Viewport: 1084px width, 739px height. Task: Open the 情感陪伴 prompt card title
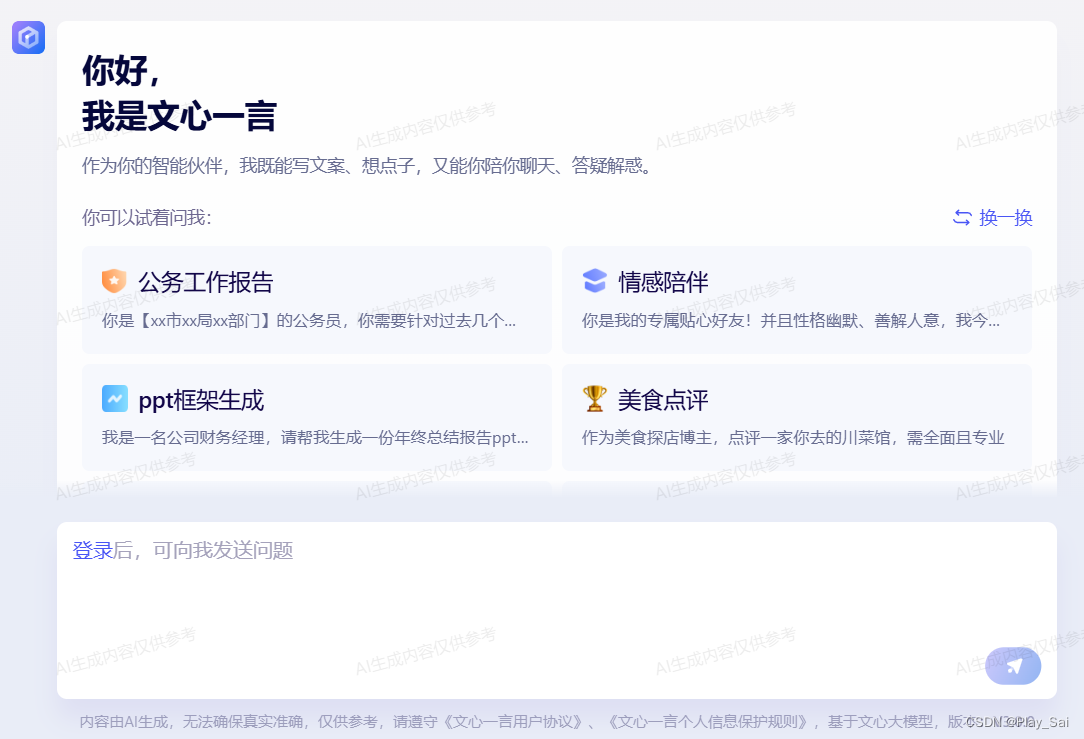(663, 282)
